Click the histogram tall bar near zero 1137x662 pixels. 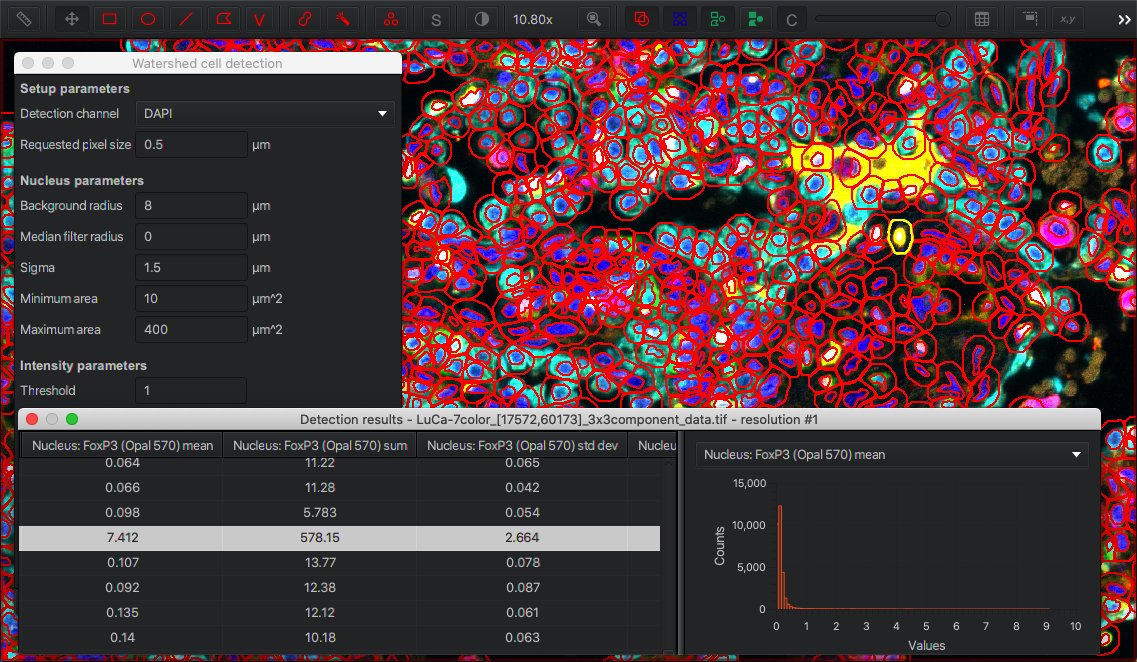[x=780, y=557]
